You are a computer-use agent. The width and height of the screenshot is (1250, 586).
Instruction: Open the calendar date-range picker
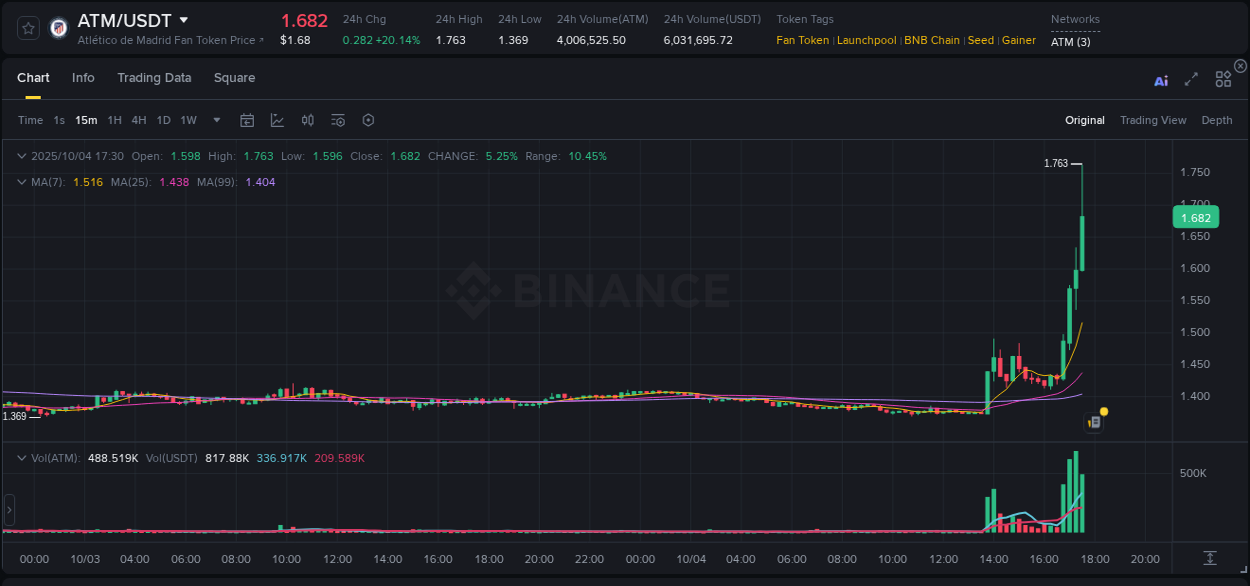pyautogui.click(x=247, y=119)
